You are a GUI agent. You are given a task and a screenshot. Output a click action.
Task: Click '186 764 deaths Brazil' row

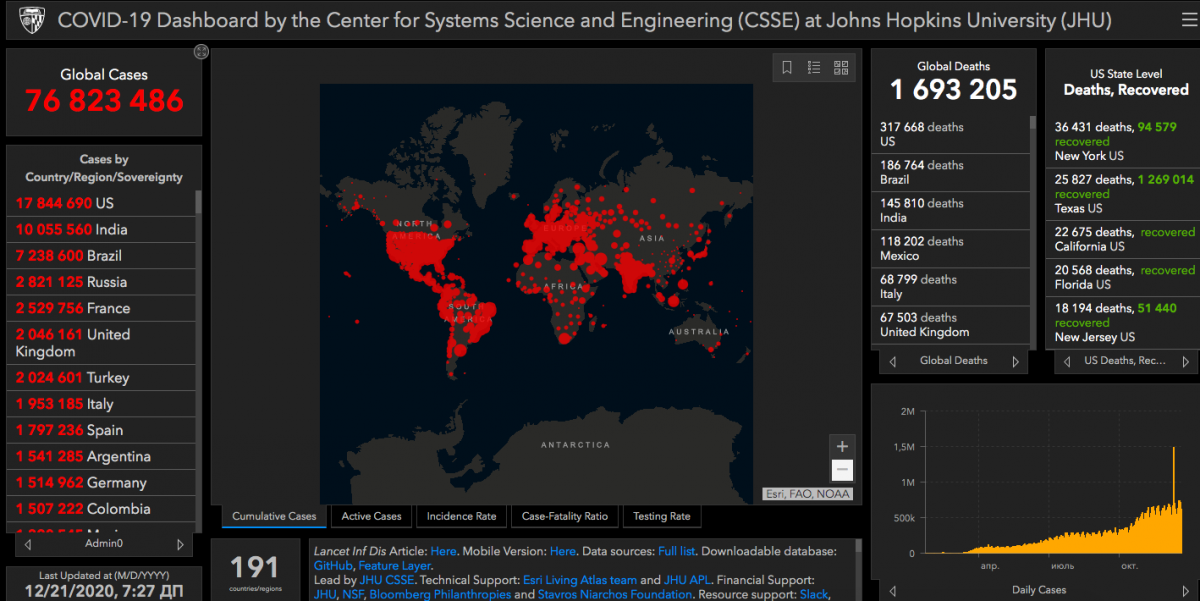(x=950, y=172)
